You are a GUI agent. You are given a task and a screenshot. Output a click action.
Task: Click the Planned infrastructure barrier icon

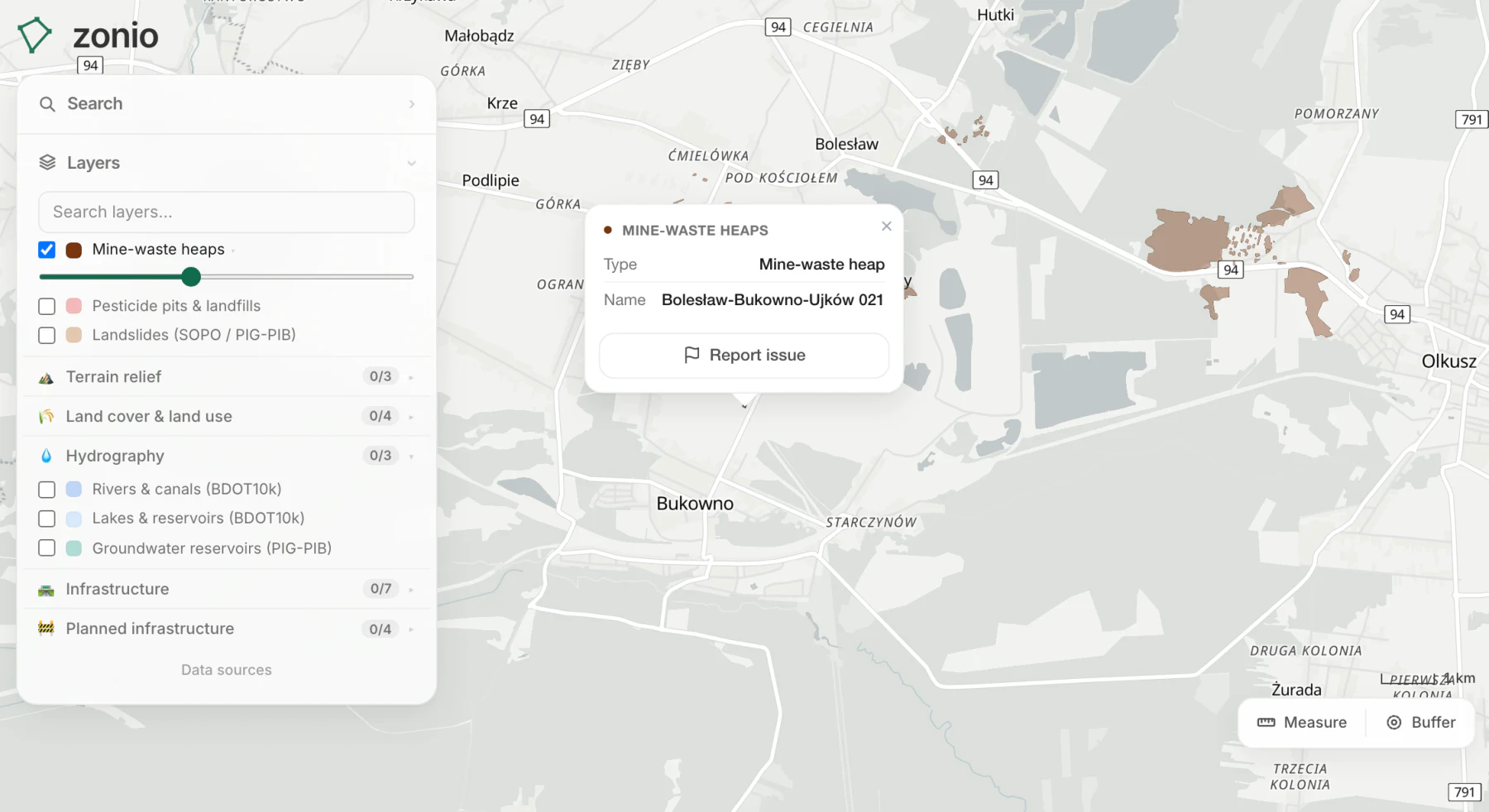[x=46, y=629]
